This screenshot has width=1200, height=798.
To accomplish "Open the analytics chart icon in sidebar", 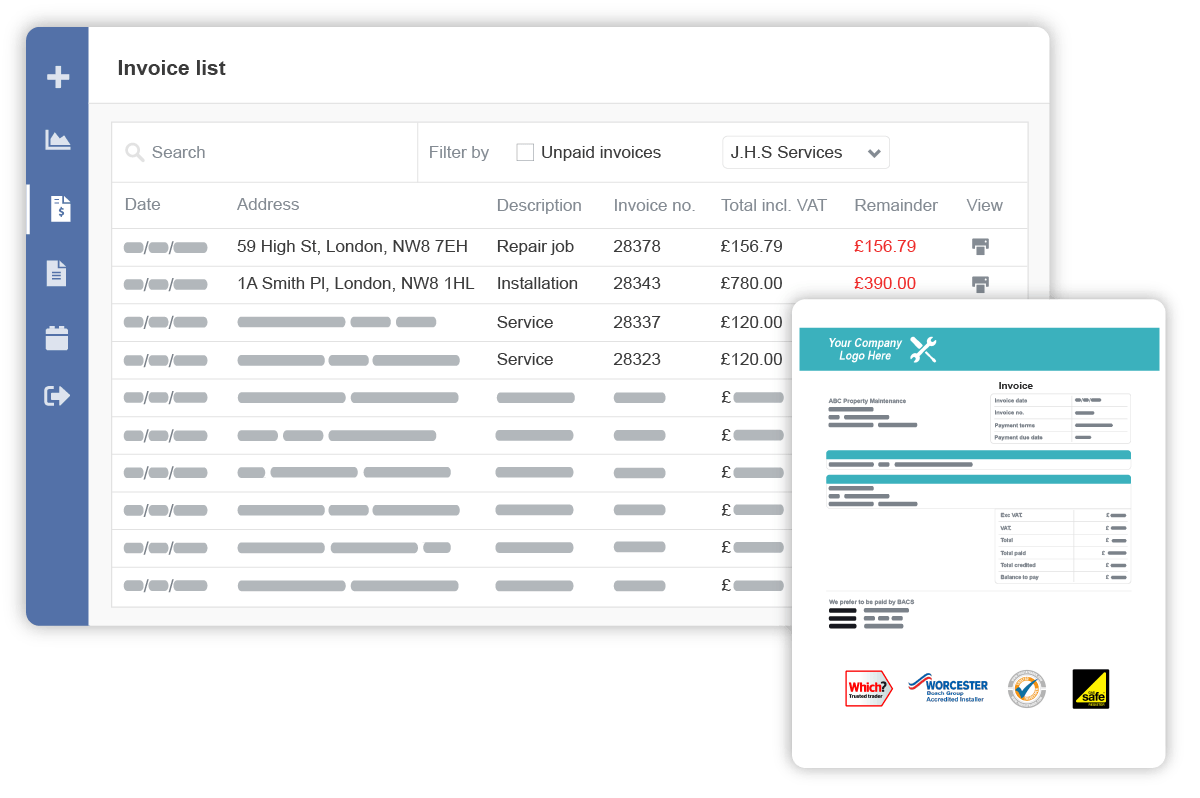I will [x=58, y=141].
